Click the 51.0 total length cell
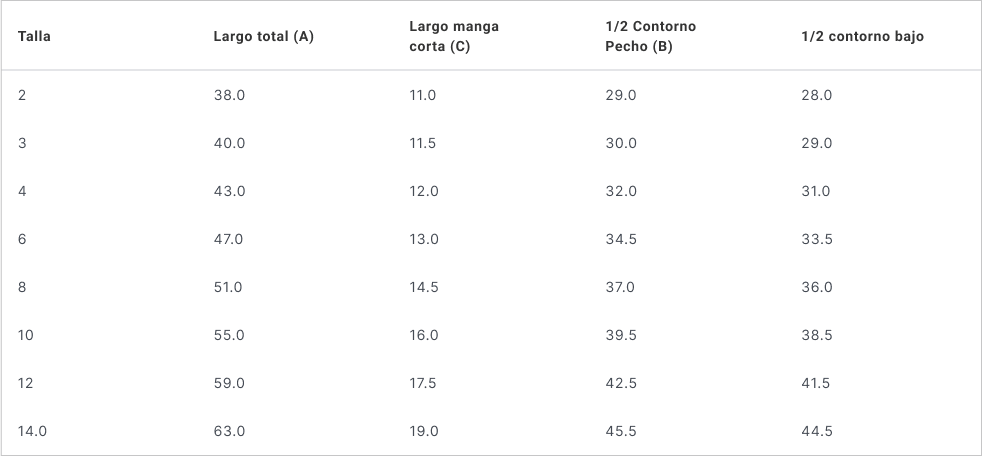The image size is (982, 456). [x=228, y=287]
